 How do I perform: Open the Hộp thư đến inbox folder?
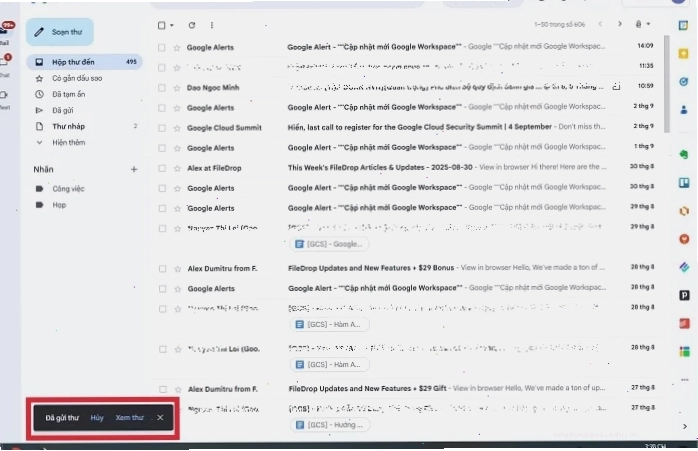click(x=85, y=62)
